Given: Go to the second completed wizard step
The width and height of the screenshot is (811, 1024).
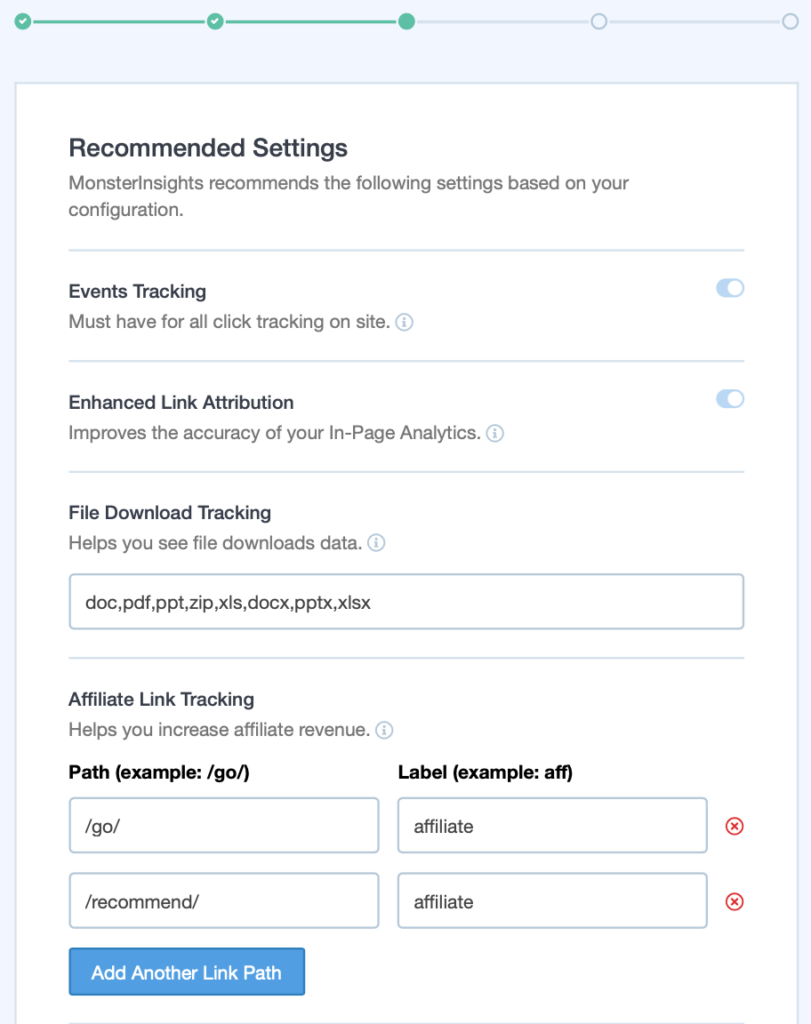Looking at the screenshot, I should pos(215,22).
